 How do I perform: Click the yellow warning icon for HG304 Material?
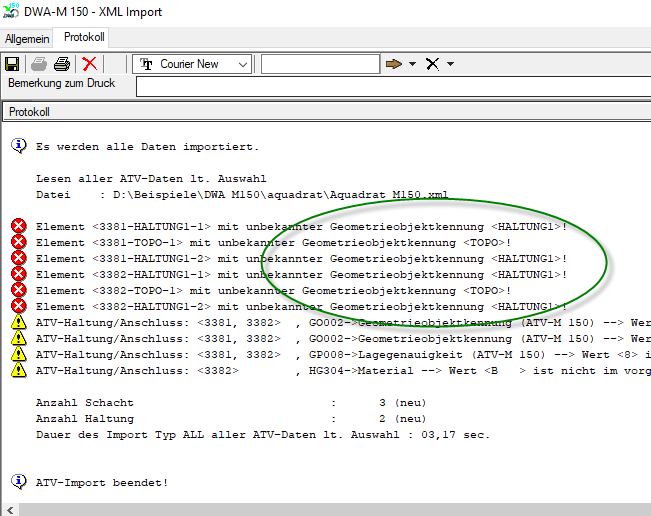point(18,371)
